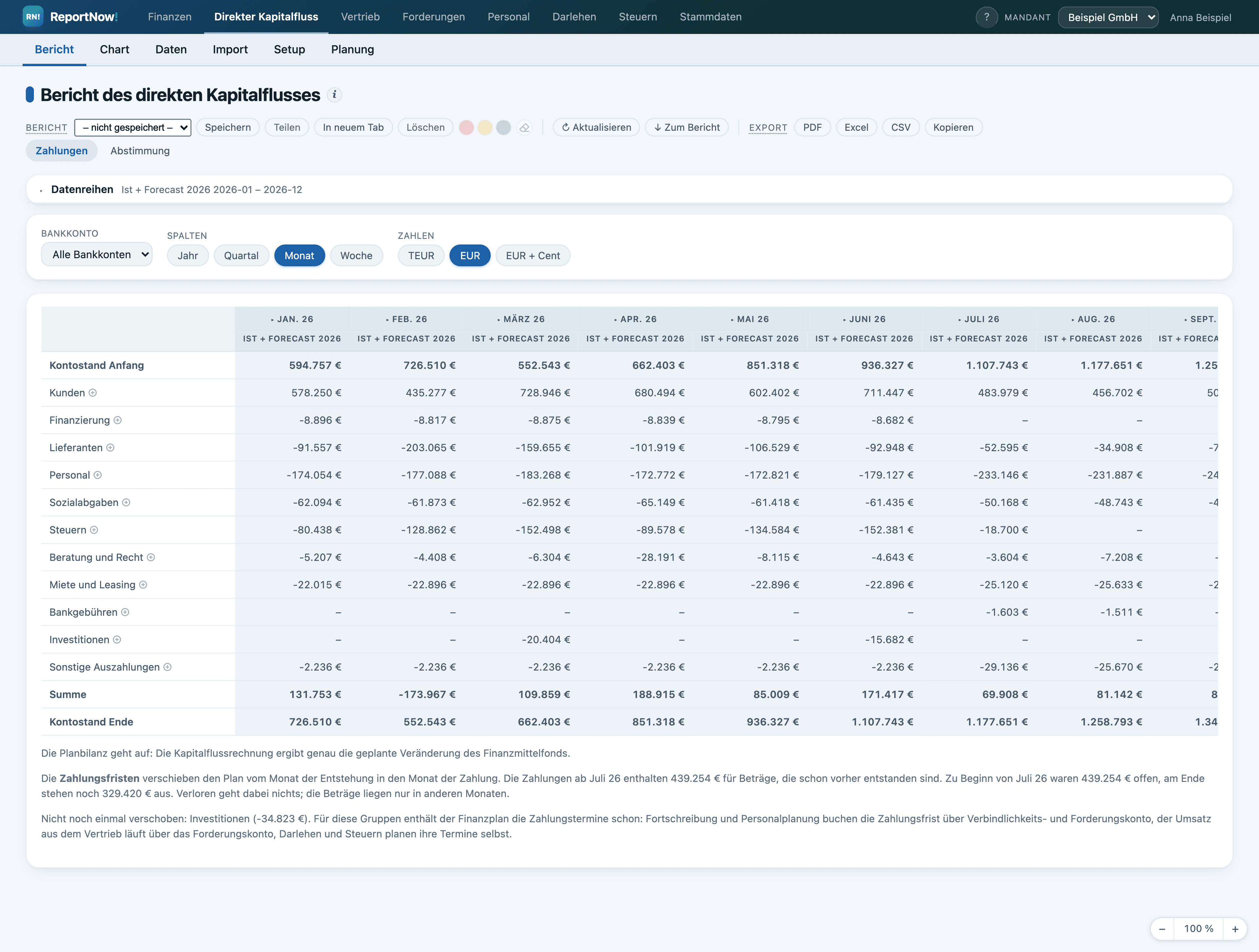The height and width of the screenshot is (952, 1259).
Task: Expand the Lieferanten row plus icon
Action: [x=110, y=448]
